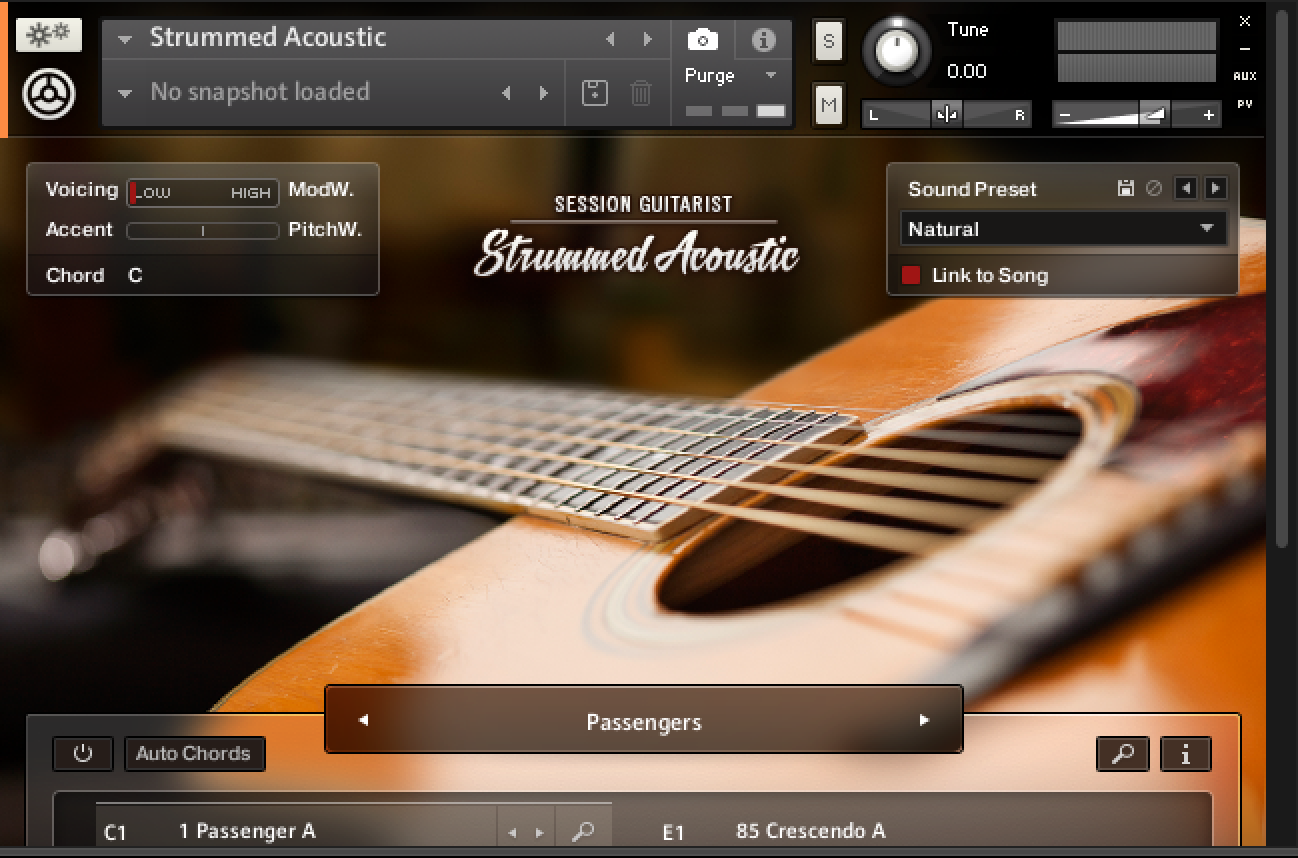
Task: Click the magnifier inside the Passenger A slot
Action: tap(583, 831)
